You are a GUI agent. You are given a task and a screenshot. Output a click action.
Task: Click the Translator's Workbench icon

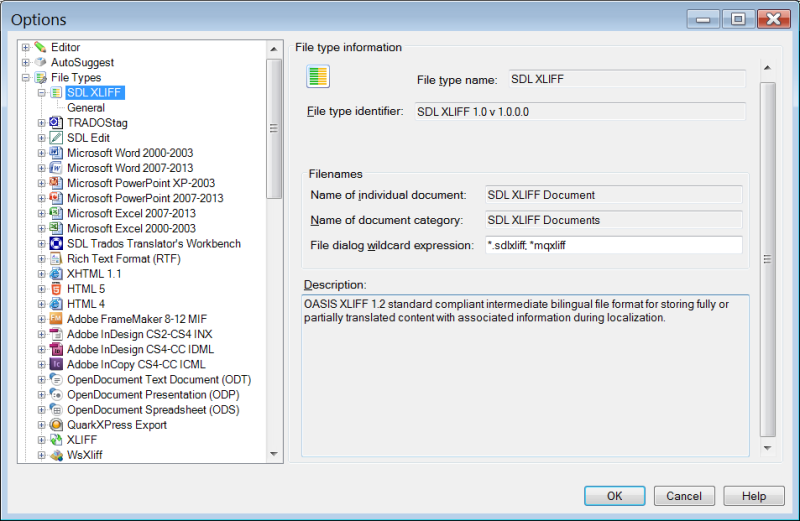click(x=56, y=243)
